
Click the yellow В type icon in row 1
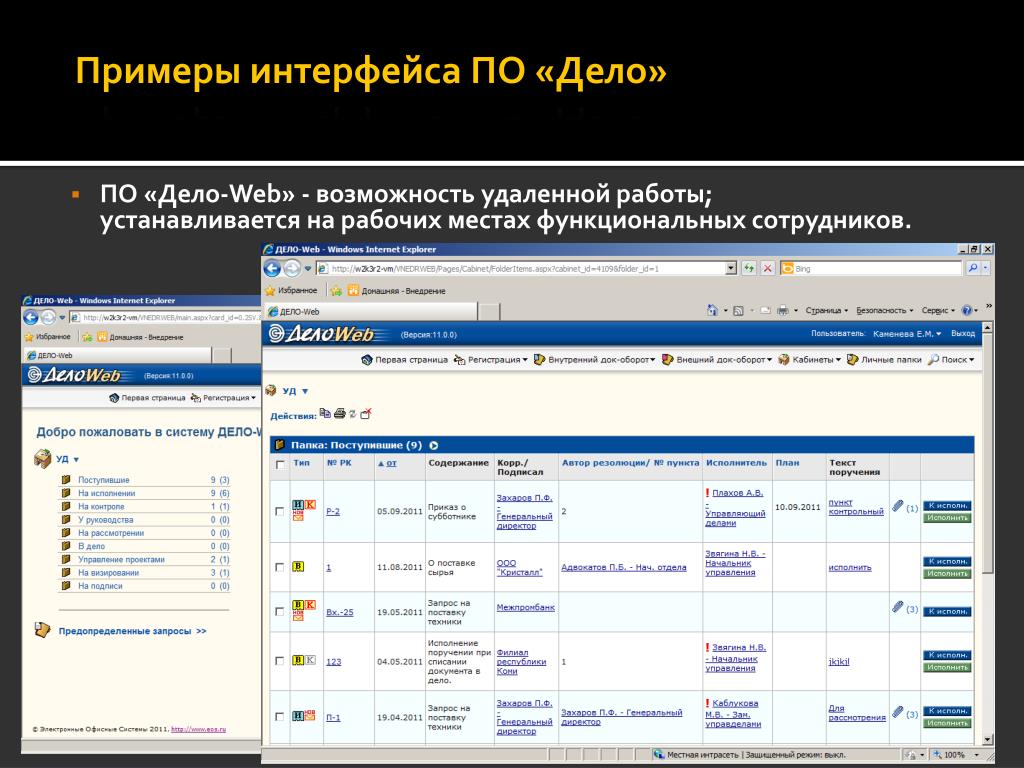tap(298, 567)
